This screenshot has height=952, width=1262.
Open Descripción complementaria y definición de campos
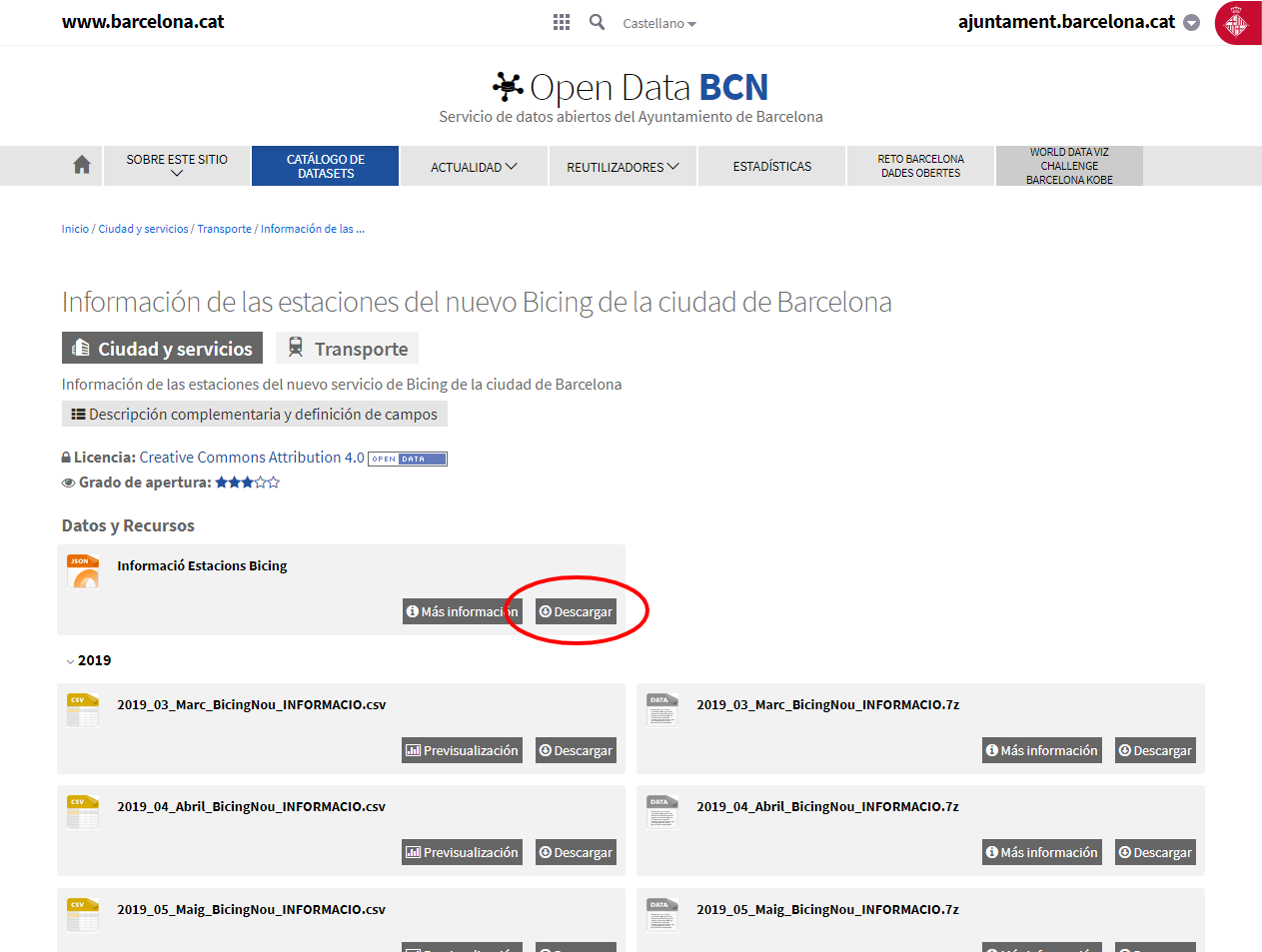pos(255,414)
